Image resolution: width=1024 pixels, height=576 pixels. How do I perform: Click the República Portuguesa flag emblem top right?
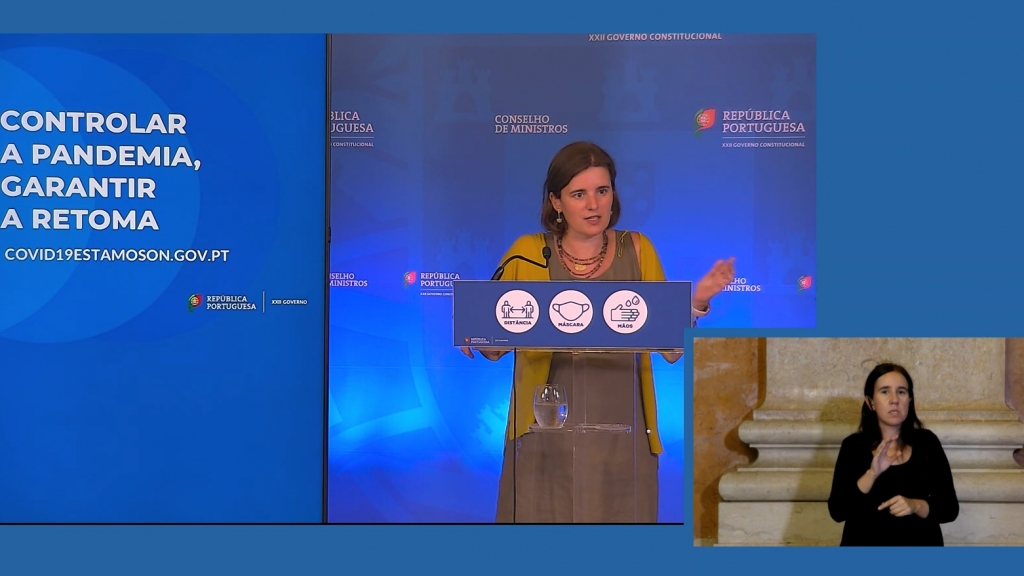click(x=705, y=121)
